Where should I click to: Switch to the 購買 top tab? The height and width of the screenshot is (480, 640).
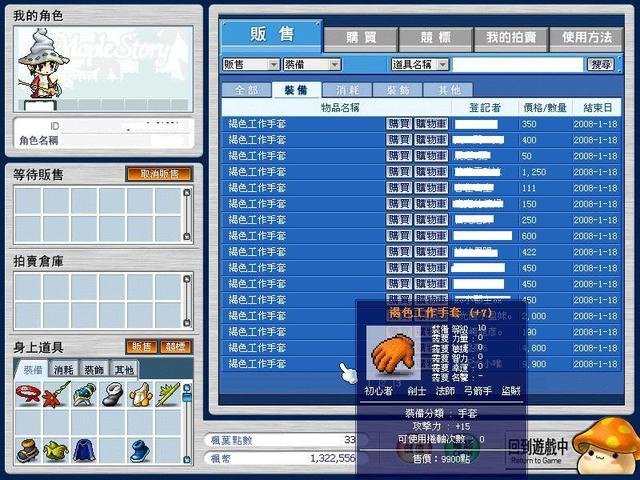361,38
